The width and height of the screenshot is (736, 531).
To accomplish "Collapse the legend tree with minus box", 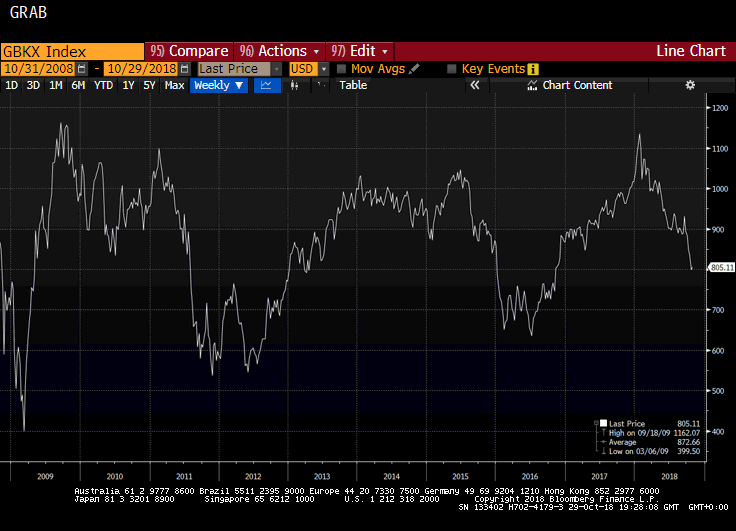I will point(597,423).
